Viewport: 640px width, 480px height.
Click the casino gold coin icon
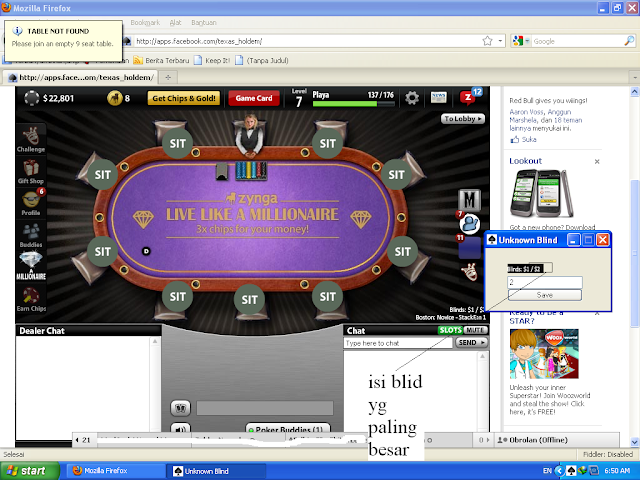115,98
